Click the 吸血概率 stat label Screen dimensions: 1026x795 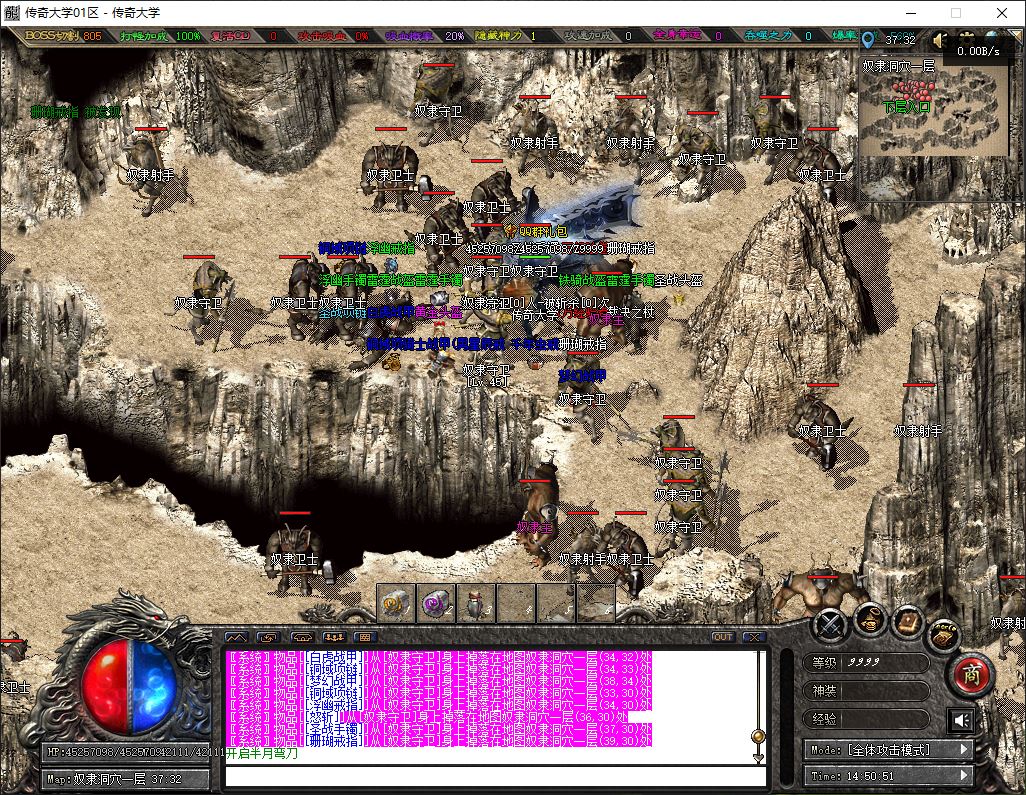tap(409, 35)
